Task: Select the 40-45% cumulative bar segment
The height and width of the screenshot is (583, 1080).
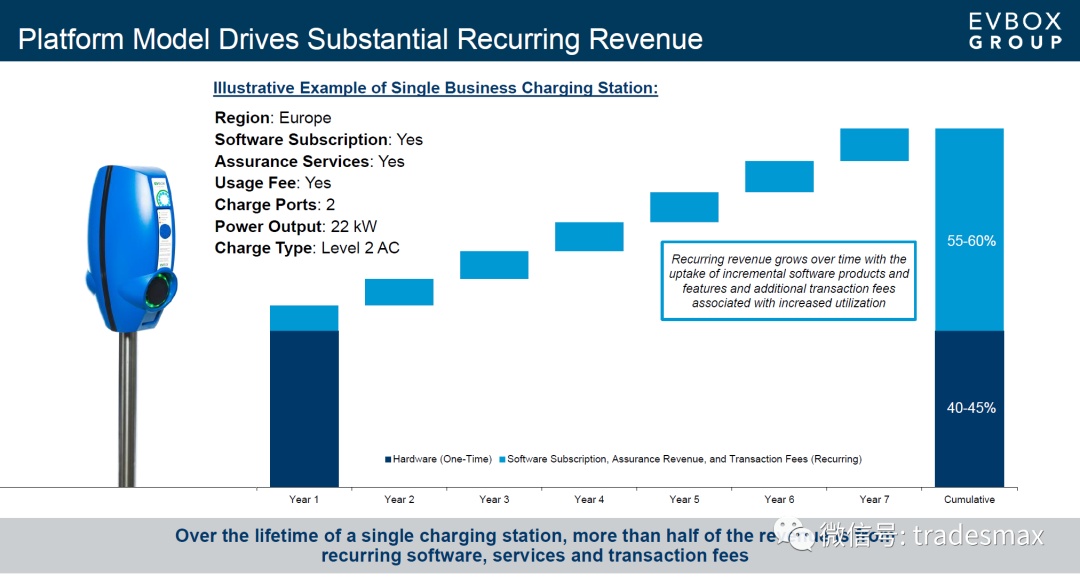Action: (969, 408)
